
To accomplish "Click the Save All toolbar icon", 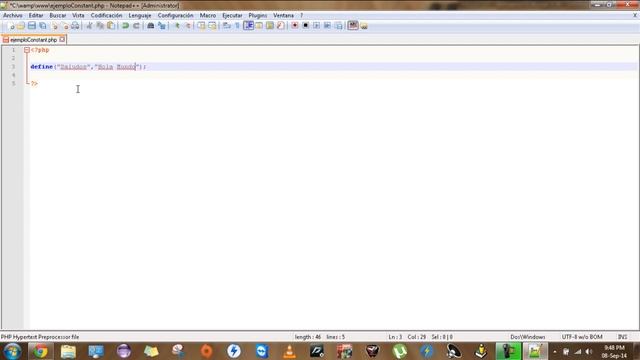I will tap(42, 26).
